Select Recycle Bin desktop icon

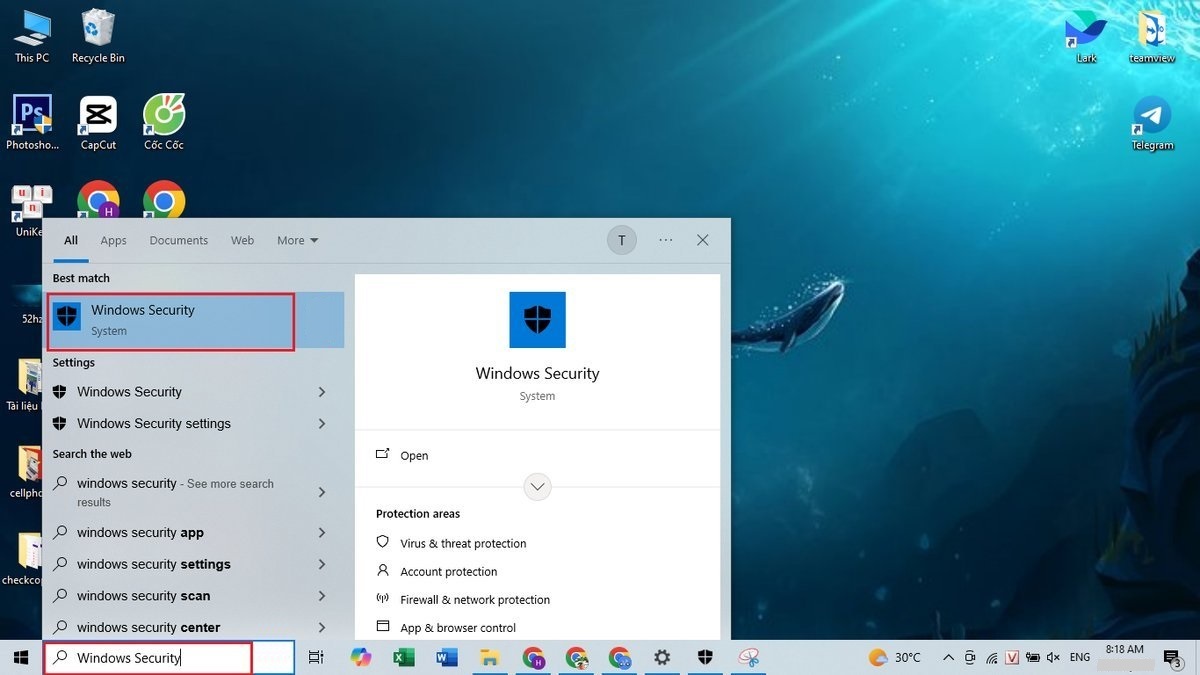pyautogui.click(x=98, y=37)
